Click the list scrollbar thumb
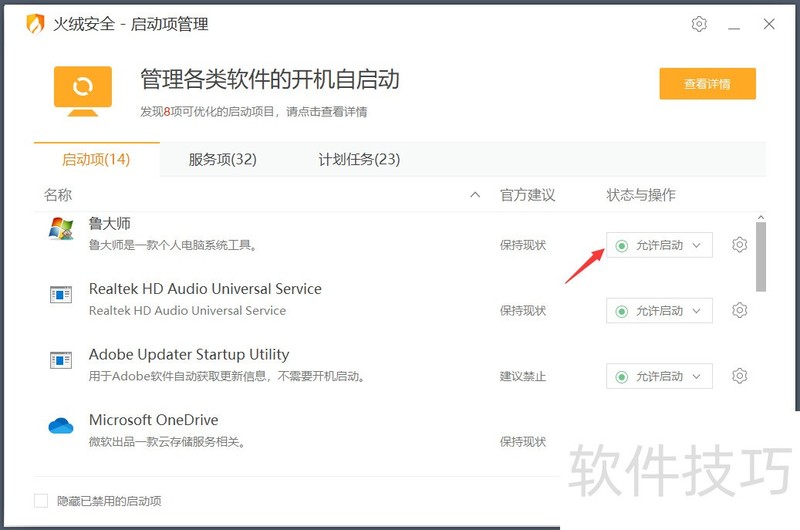 pos(761,257)
